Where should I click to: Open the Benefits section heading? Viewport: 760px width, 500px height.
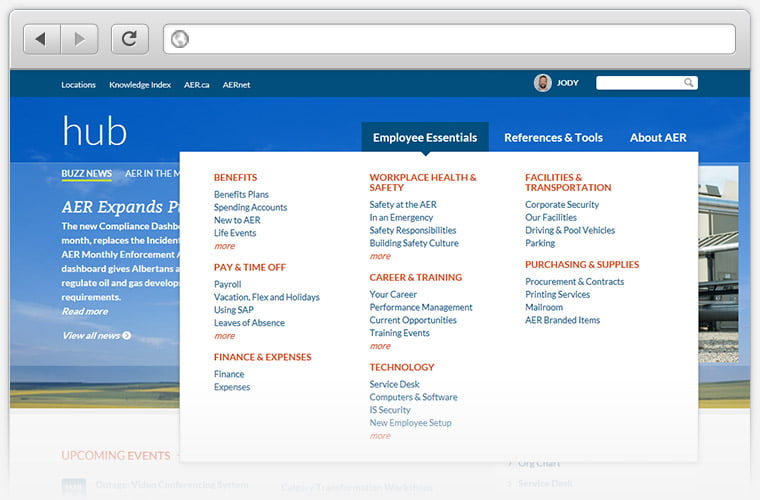click(x=236, y=177)
